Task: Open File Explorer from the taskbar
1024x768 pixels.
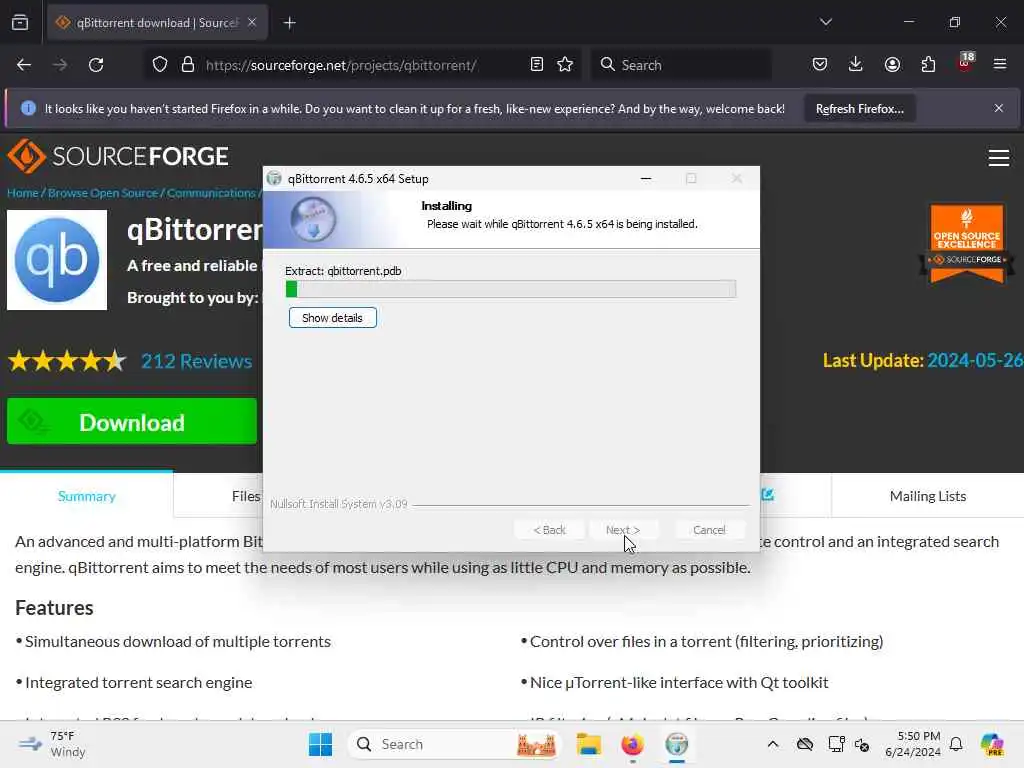Action: pyautogui.click(x=588, y=744)
